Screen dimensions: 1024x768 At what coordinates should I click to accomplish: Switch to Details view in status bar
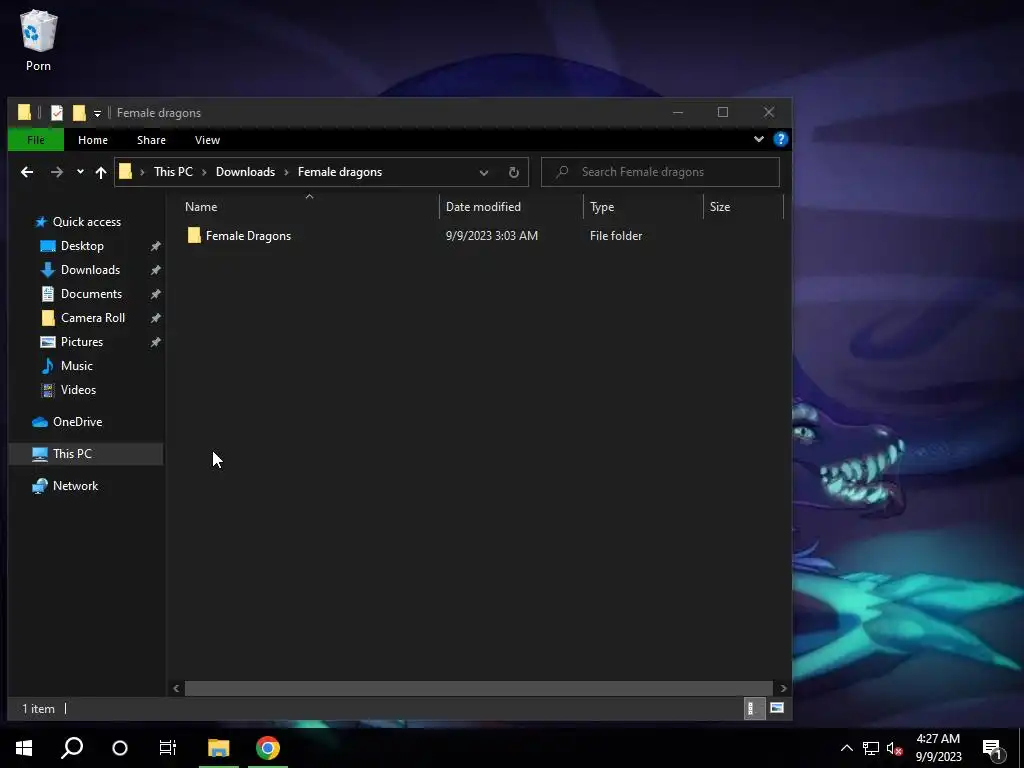[754, 709]
